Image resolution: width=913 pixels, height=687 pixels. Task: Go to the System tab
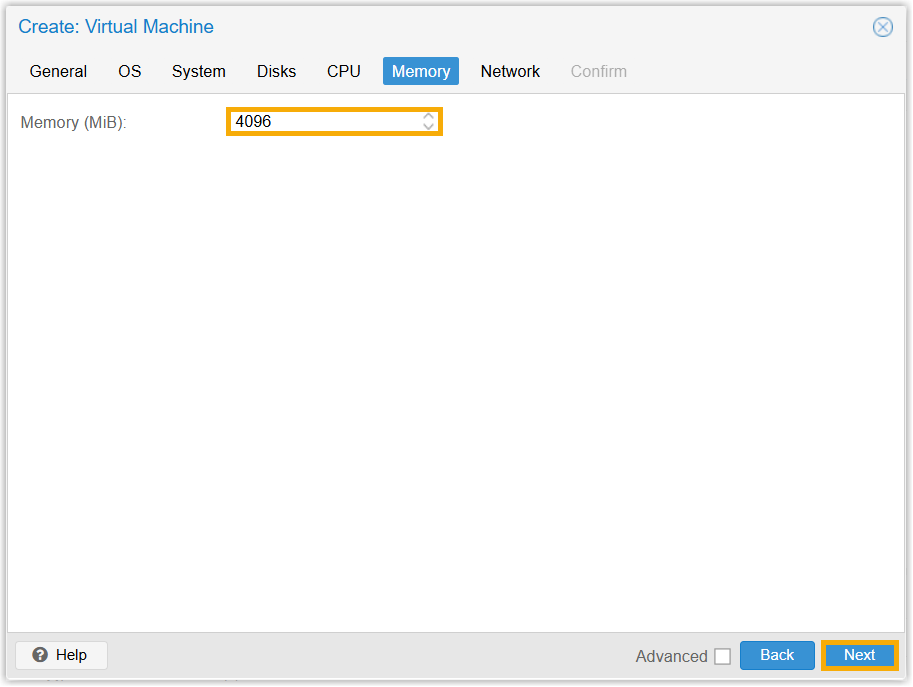[x=198, y=71]
